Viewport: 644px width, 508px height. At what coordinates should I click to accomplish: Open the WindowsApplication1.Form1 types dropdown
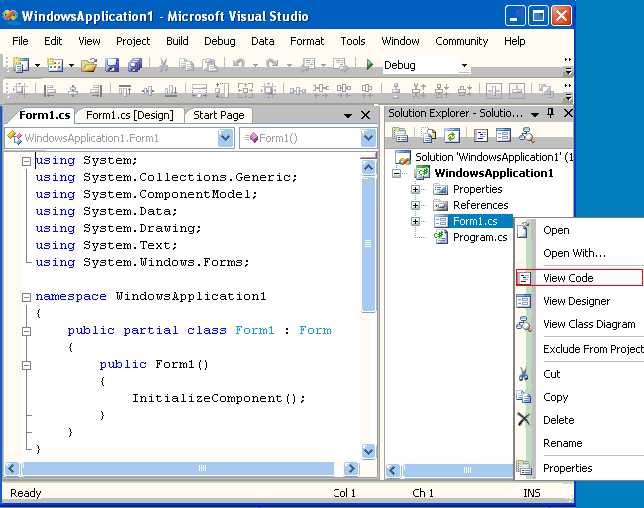(225, 138)
